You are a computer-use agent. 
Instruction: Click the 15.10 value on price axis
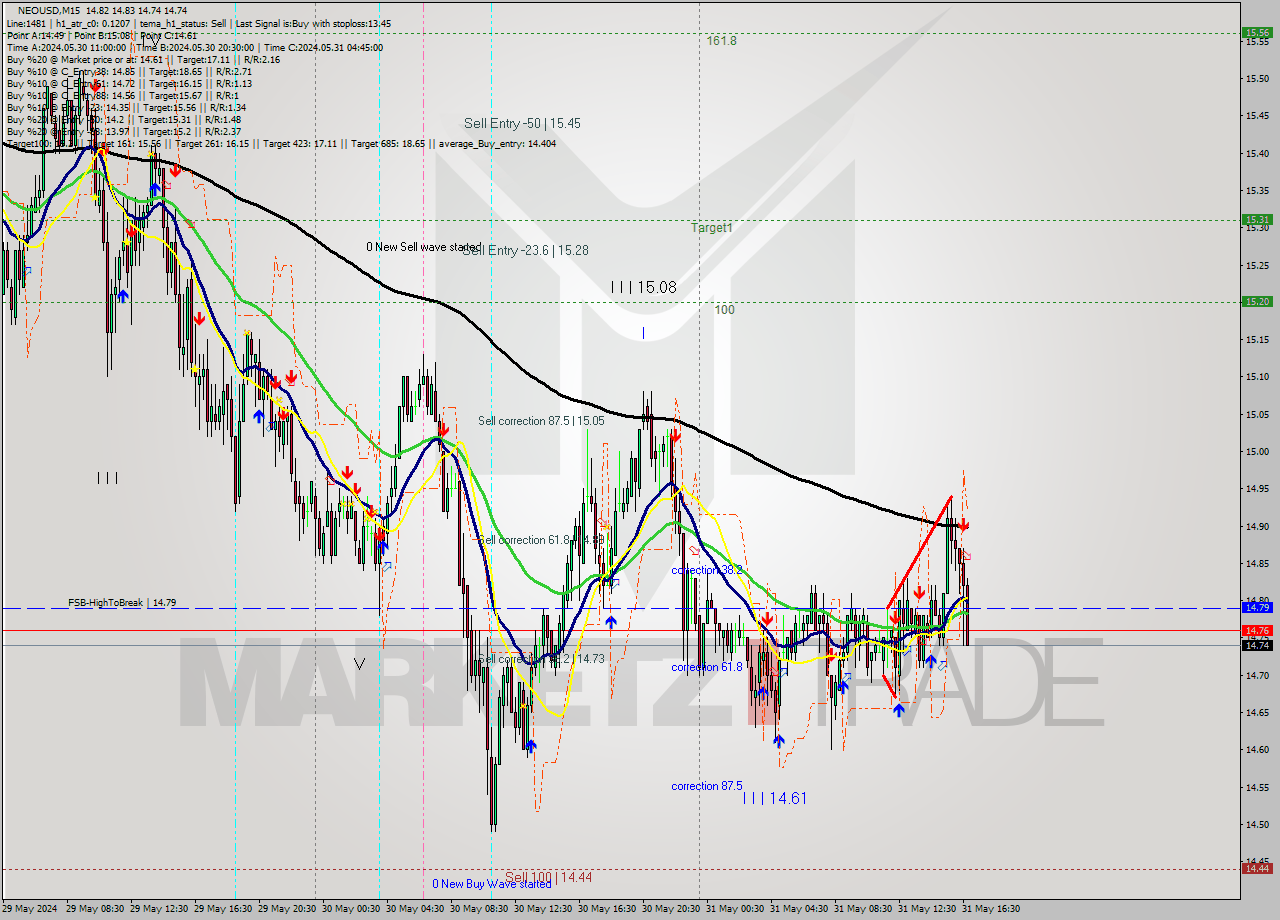tap(1257, 377)
